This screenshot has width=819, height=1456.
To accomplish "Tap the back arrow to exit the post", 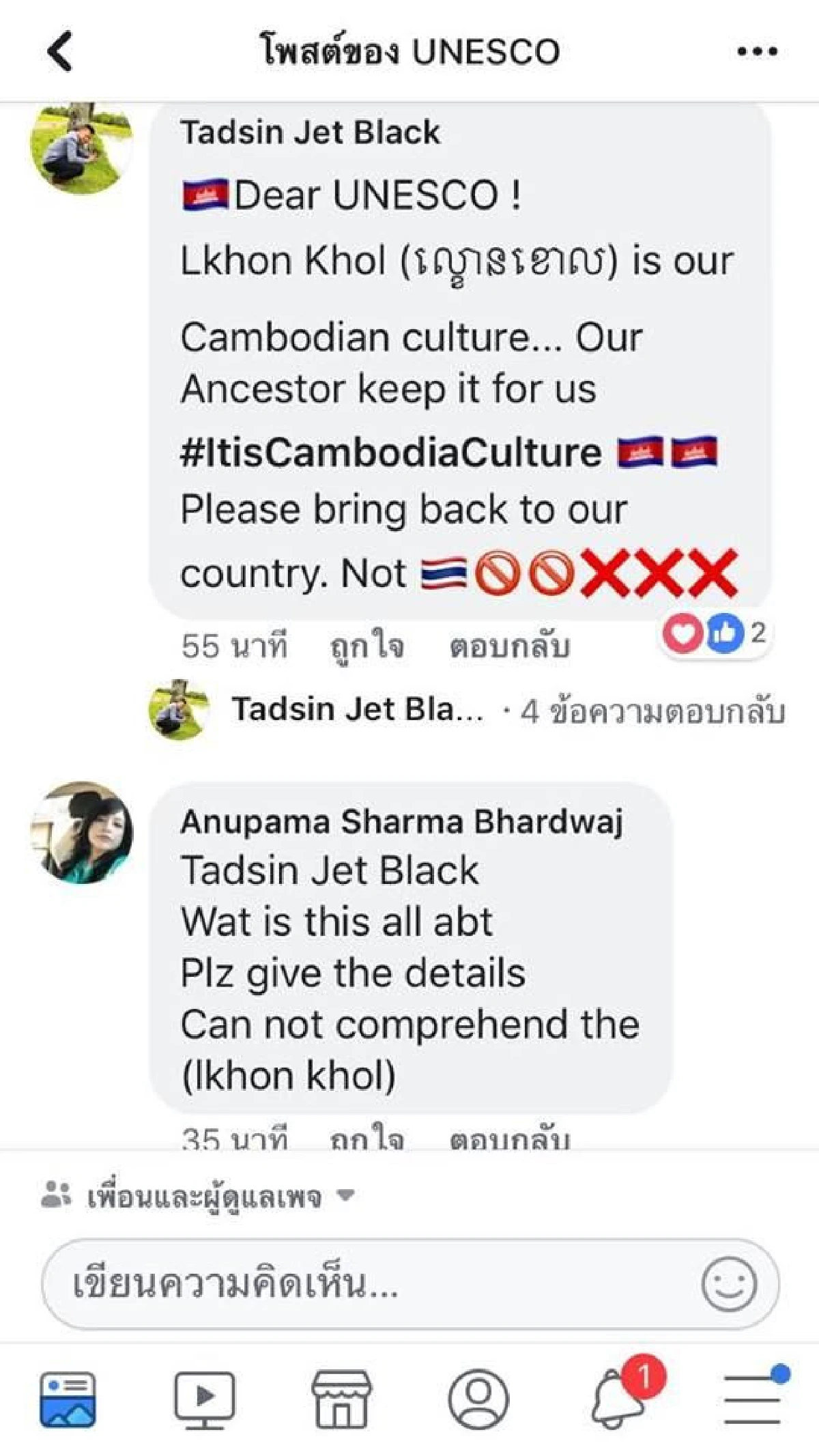I will pos(60,51).
